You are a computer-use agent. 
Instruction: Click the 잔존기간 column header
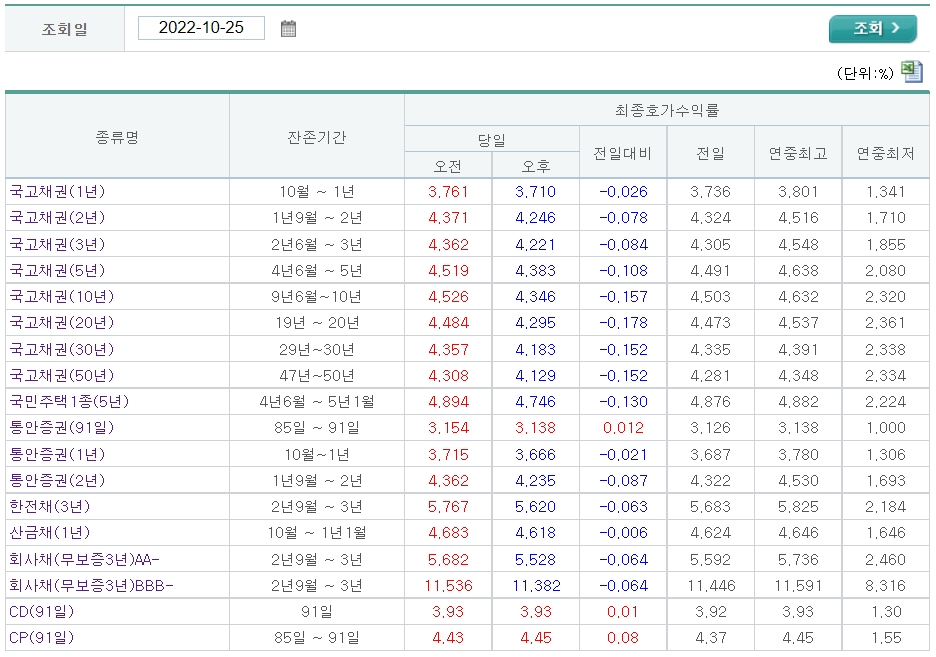click(315, 135)
